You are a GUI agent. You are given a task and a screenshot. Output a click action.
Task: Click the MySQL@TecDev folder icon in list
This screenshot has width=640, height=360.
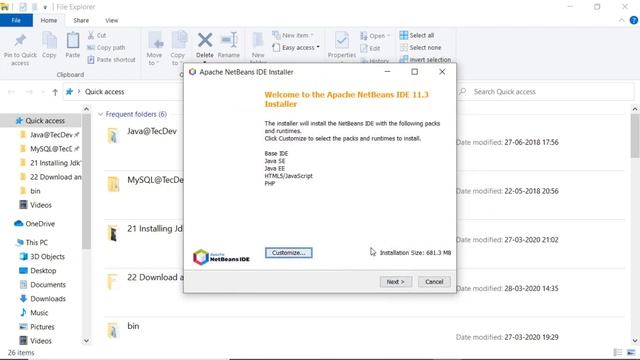click(113, 184)
